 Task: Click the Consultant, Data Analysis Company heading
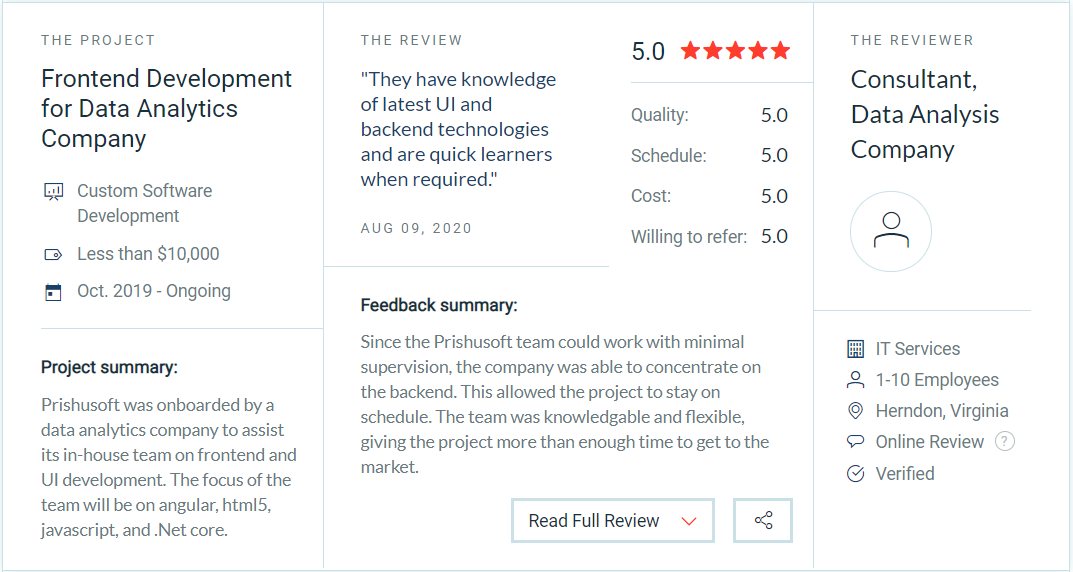pos(925,114)
